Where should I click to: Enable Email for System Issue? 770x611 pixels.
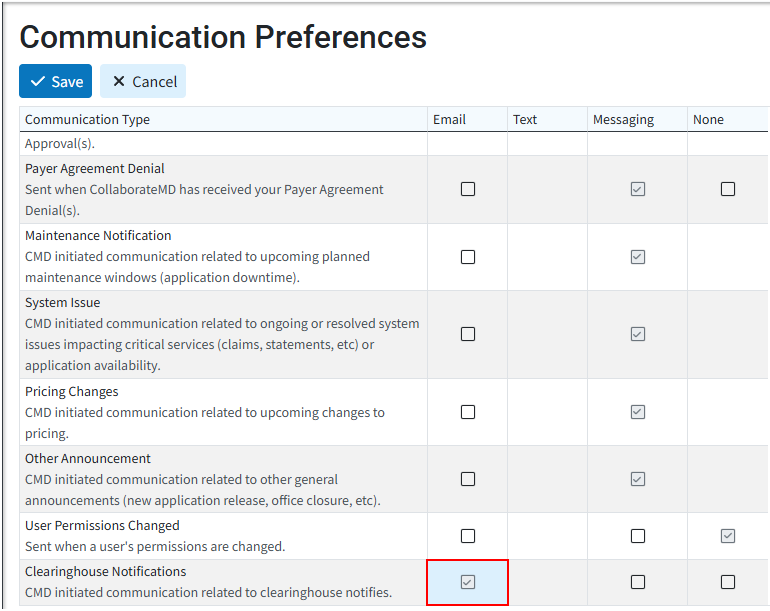coord(468,334)
